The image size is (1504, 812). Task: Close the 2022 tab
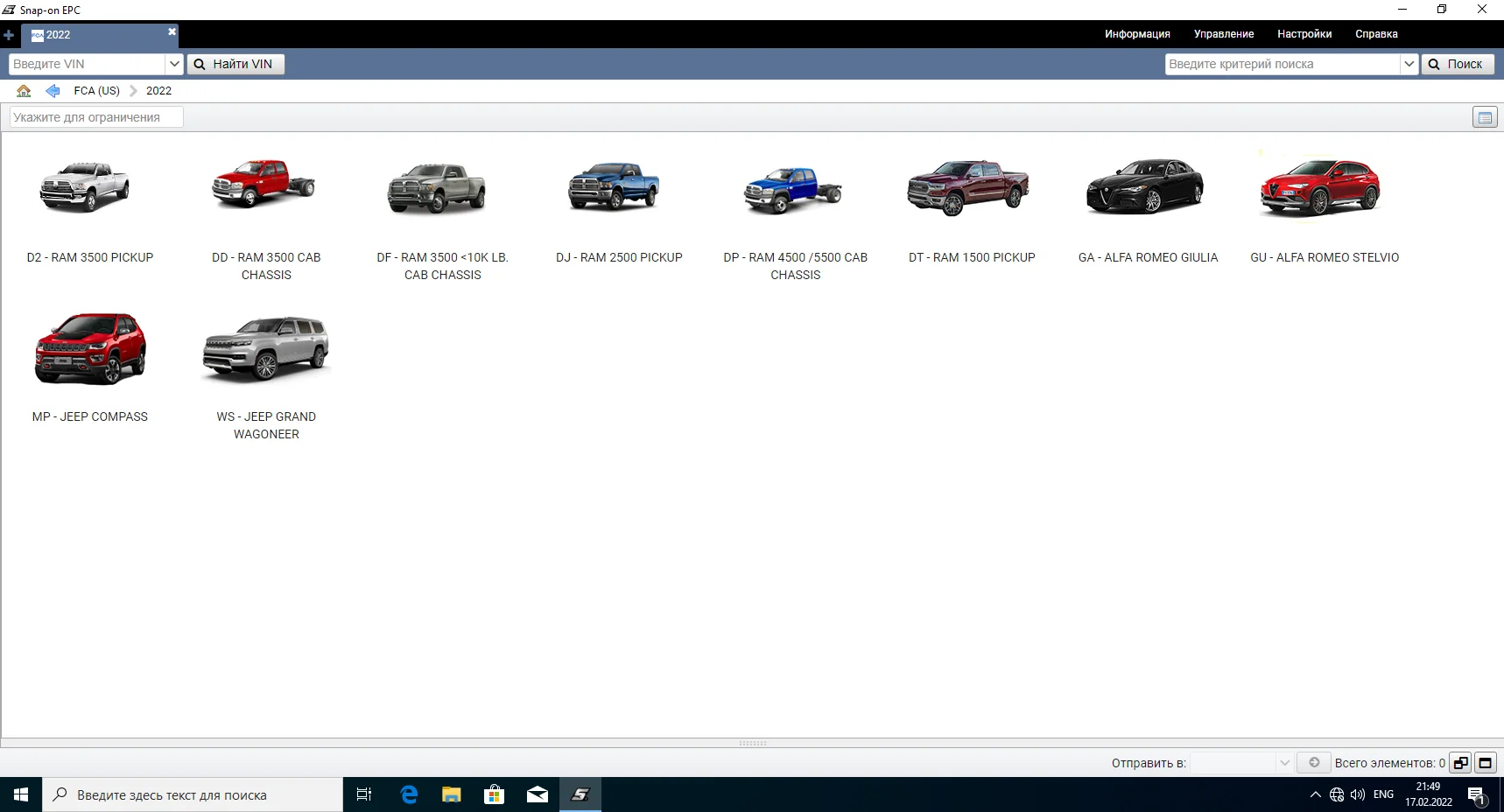point(171,31)
